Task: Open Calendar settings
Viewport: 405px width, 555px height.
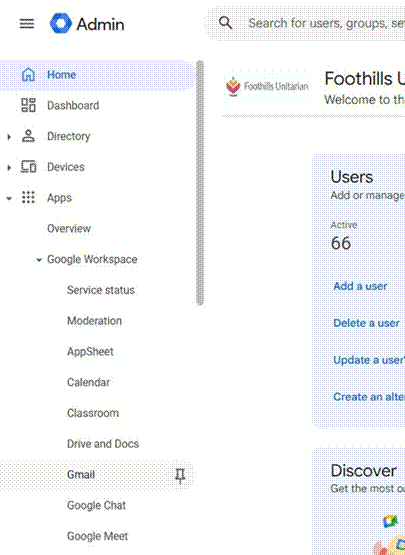Action: [89, 383]
